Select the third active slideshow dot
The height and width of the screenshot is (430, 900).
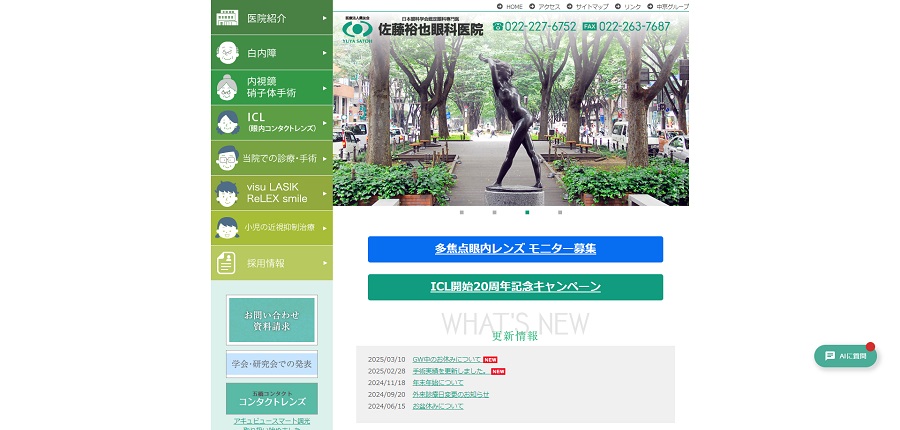(x=527, y=212)
